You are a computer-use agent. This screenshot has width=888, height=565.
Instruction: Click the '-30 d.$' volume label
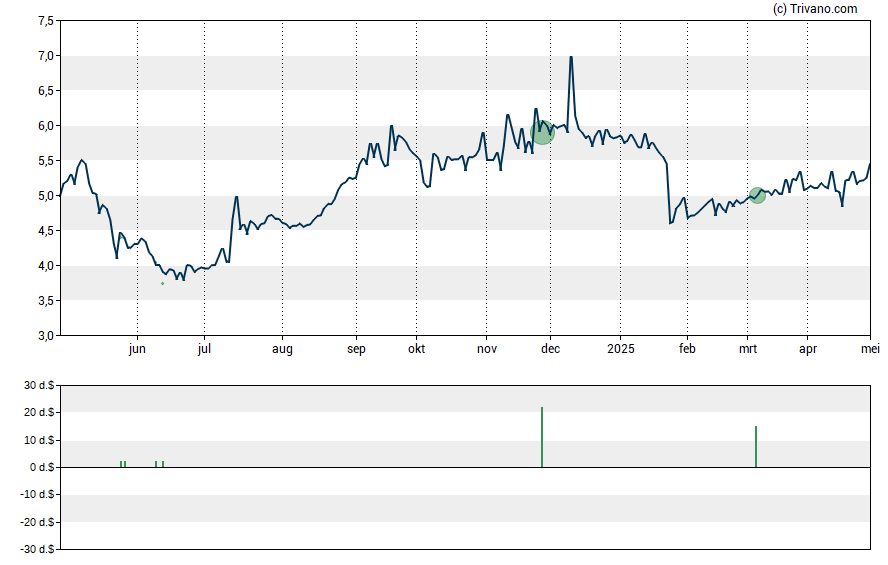37,549
